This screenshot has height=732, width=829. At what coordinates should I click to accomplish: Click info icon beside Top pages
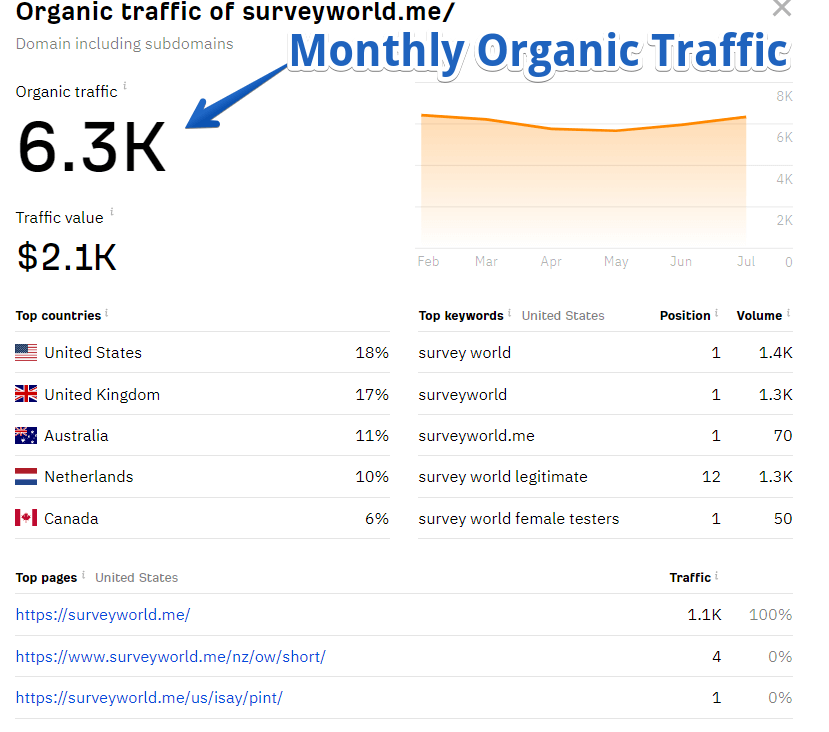point(83,575)
